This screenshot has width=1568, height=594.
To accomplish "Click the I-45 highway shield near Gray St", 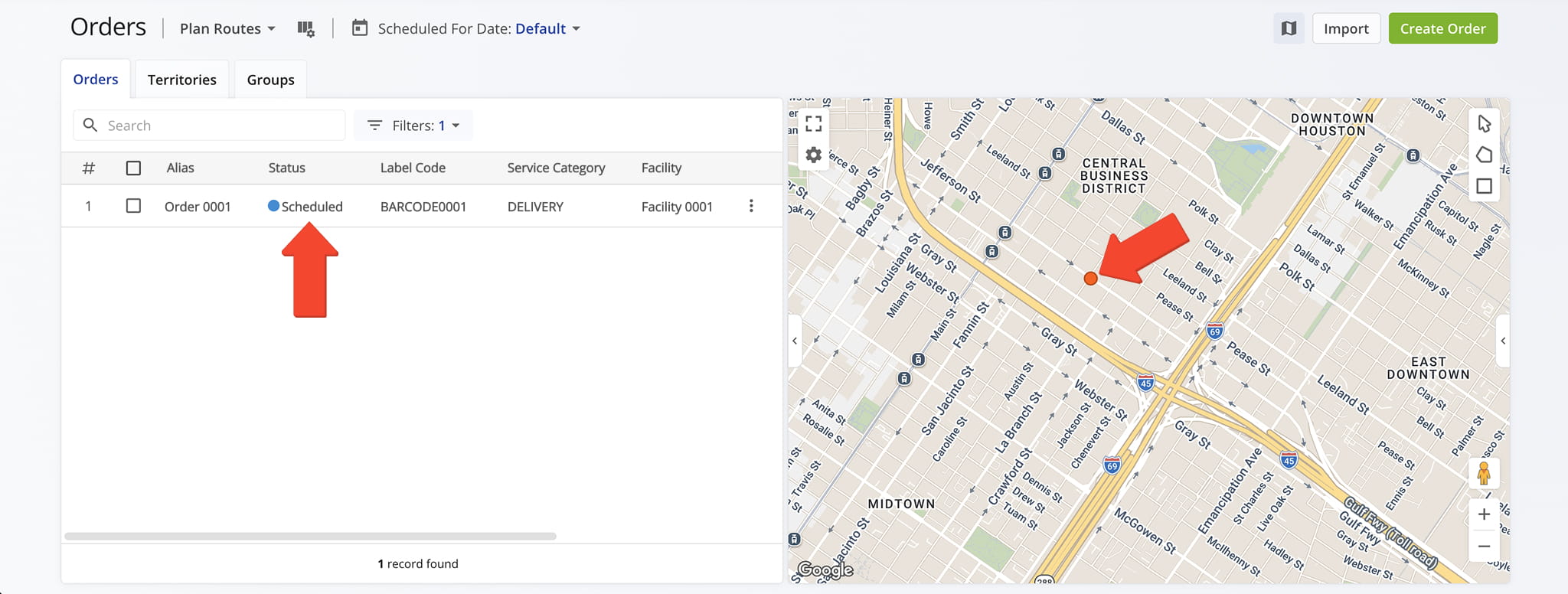I will tap(1145, 383).
